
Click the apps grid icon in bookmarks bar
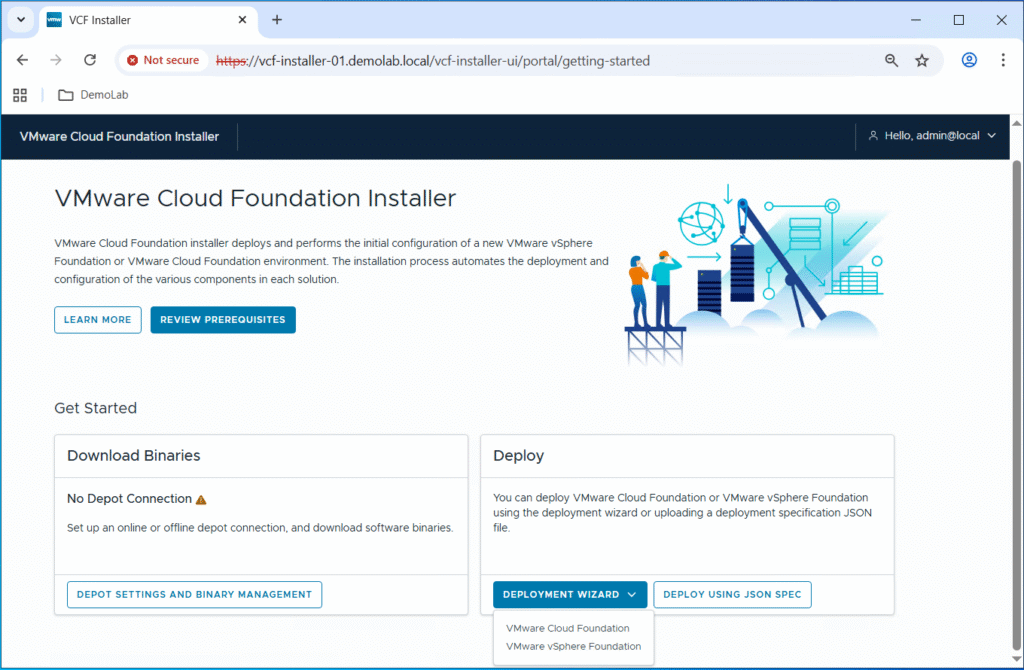coord(19,95)
